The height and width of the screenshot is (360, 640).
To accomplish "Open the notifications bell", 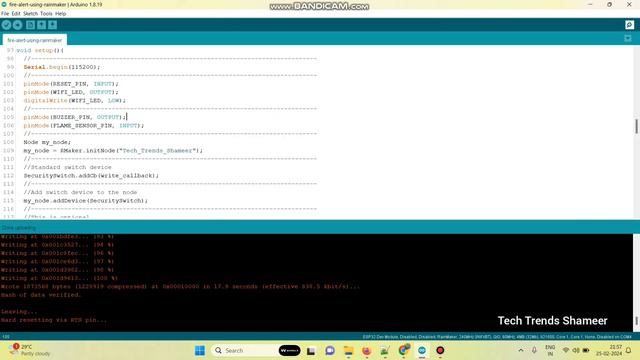I will 629,350.
